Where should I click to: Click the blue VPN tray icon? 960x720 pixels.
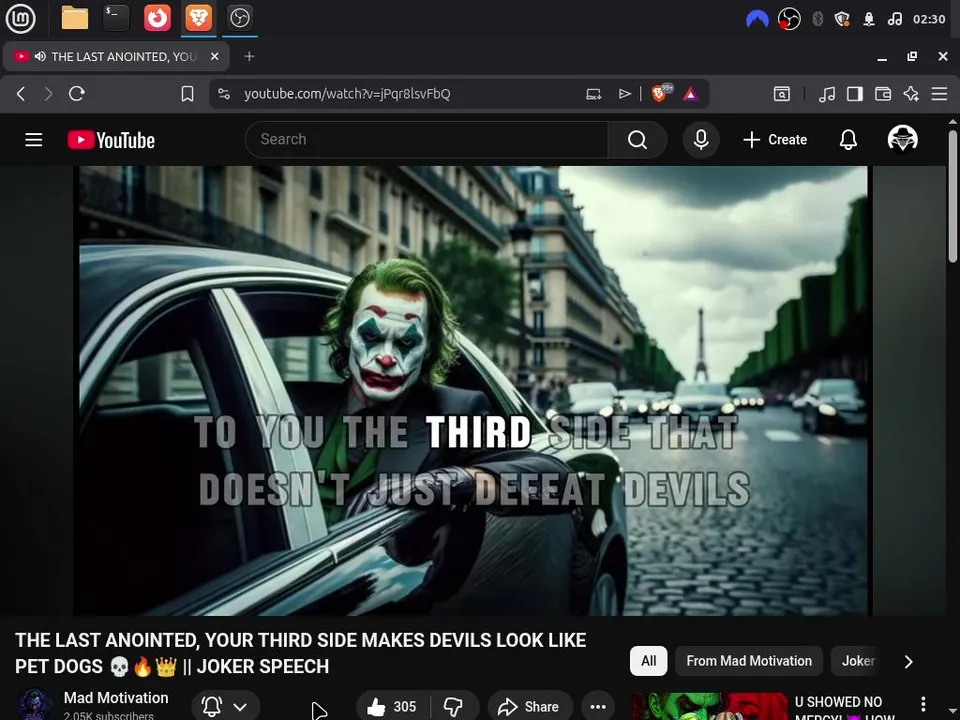coord(757,20)
